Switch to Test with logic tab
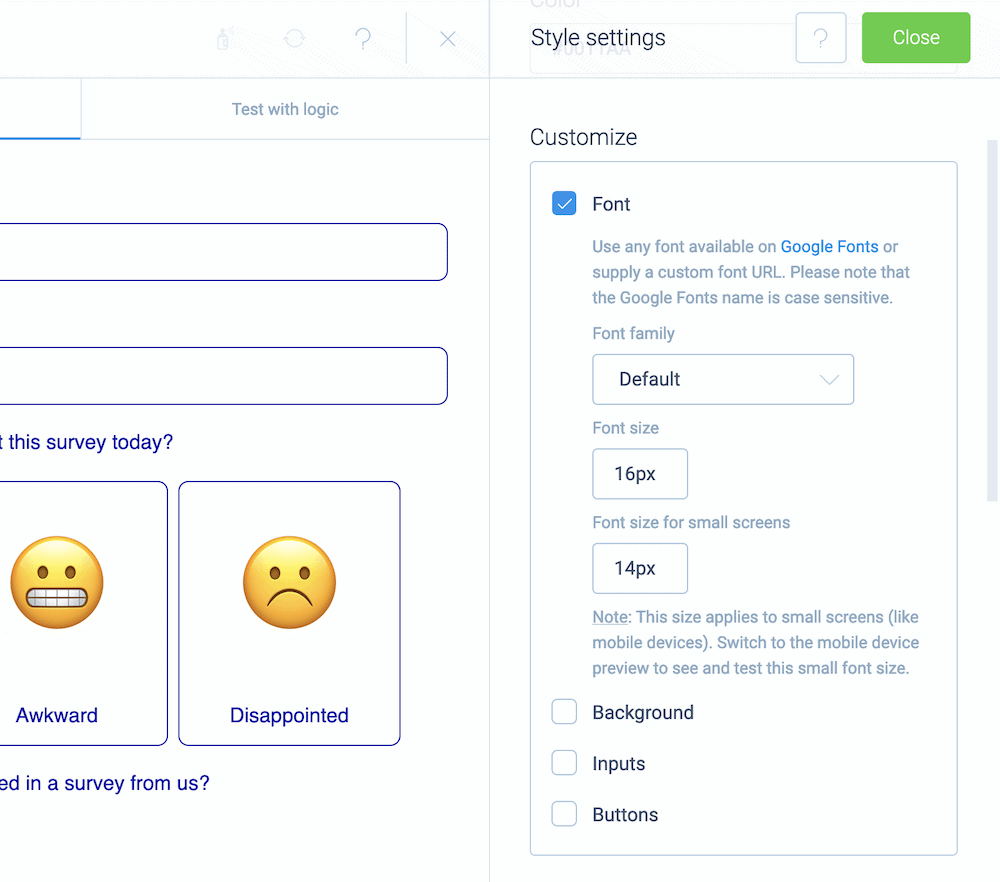 click(285, 109)
